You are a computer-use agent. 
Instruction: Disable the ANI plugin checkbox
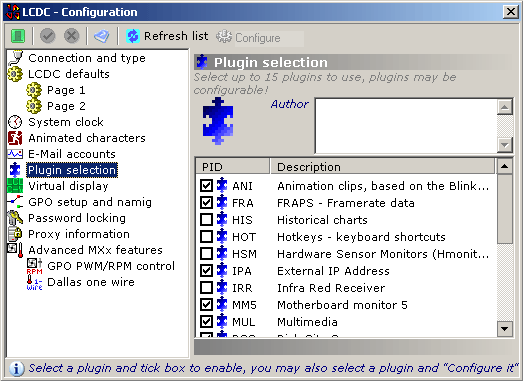click(206, 185)
